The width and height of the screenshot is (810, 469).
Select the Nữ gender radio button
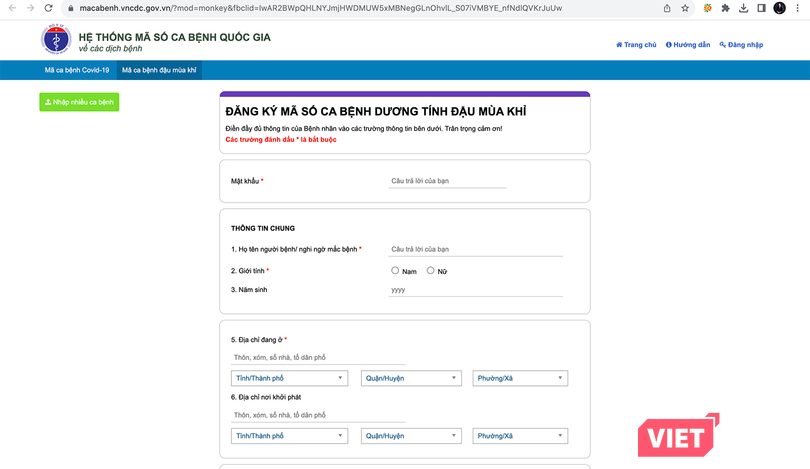coord(430,271)
